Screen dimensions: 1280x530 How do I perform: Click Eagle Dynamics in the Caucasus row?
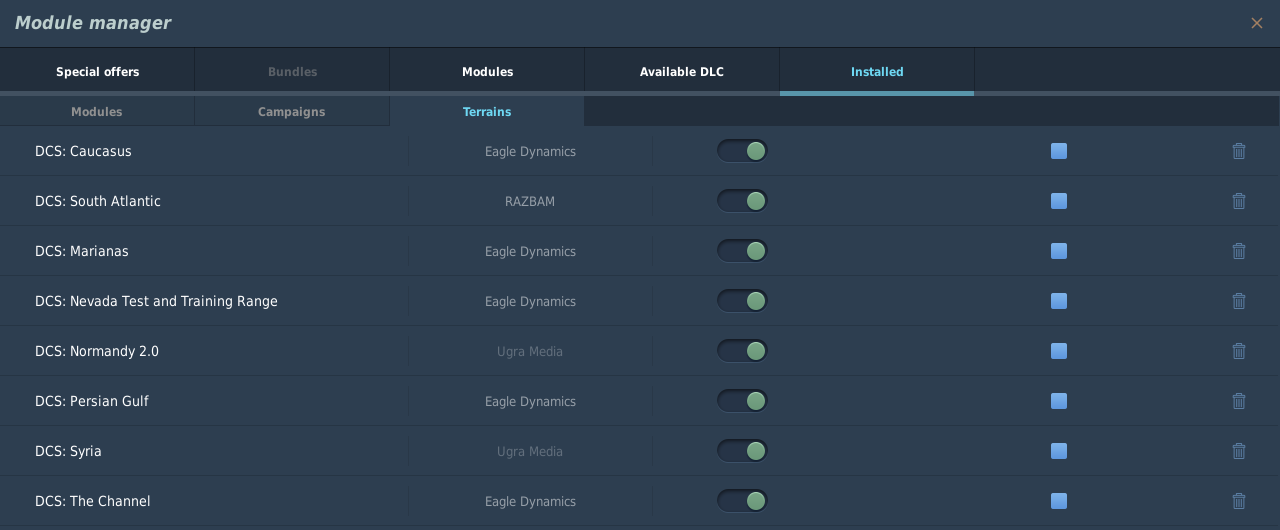tap(530, 151)
